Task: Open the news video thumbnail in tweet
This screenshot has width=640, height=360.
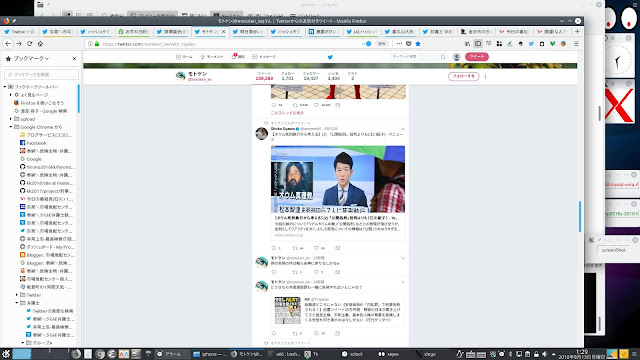Action: pos(338,179)
